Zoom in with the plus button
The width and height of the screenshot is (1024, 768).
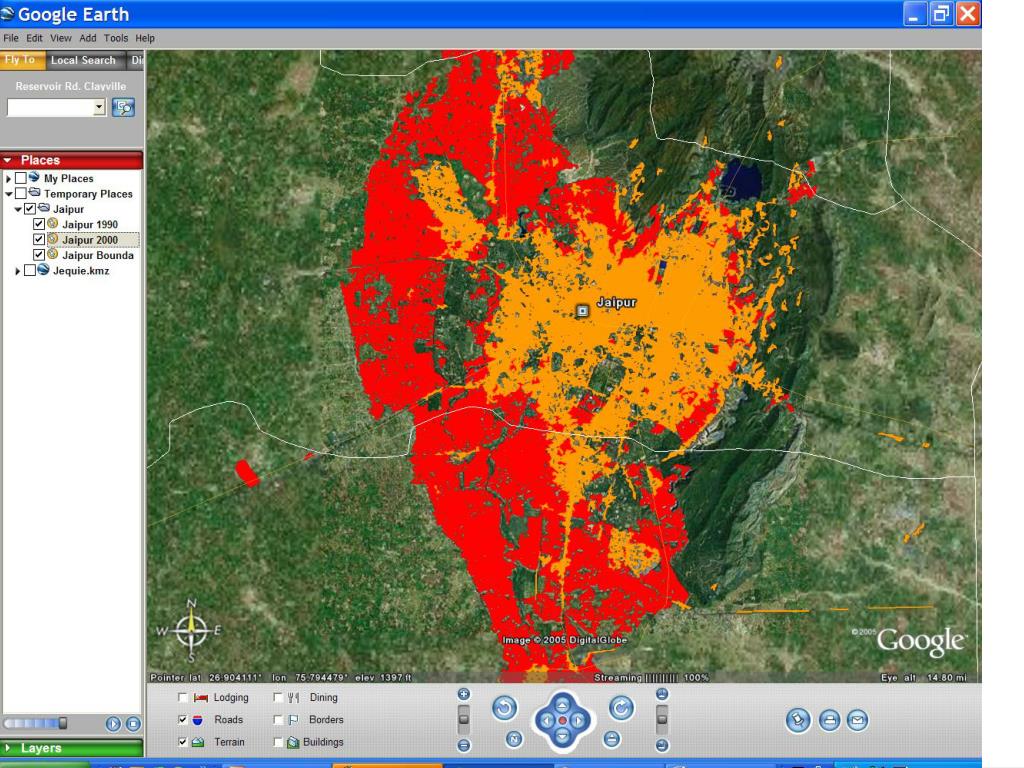click(464, 694)
